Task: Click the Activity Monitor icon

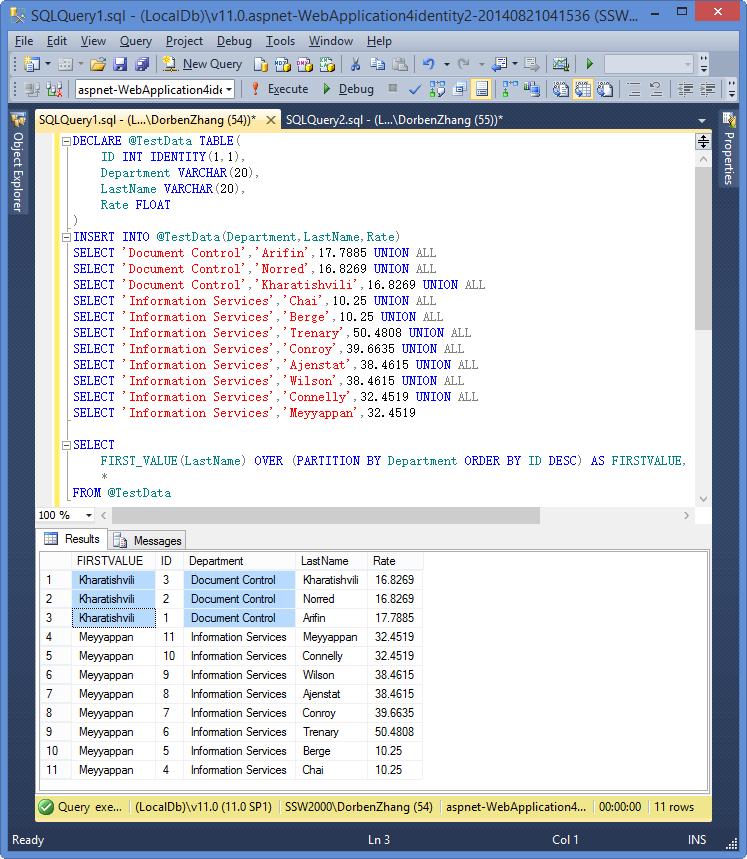Action: click(561, 64)
